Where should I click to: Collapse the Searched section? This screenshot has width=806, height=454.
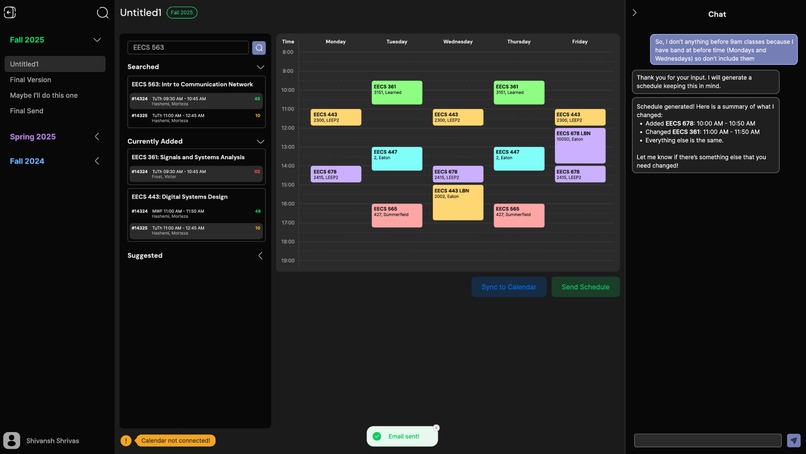click(x=260, y=67)
